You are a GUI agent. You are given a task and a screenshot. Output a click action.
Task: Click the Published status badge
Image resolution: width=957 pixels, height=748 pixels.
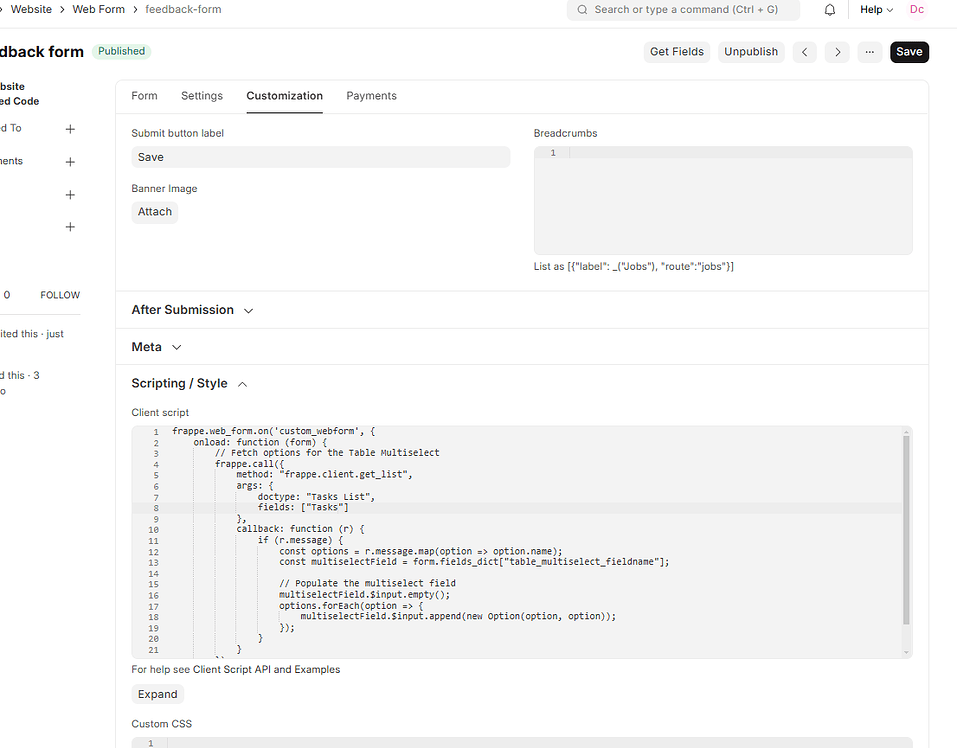121,51
